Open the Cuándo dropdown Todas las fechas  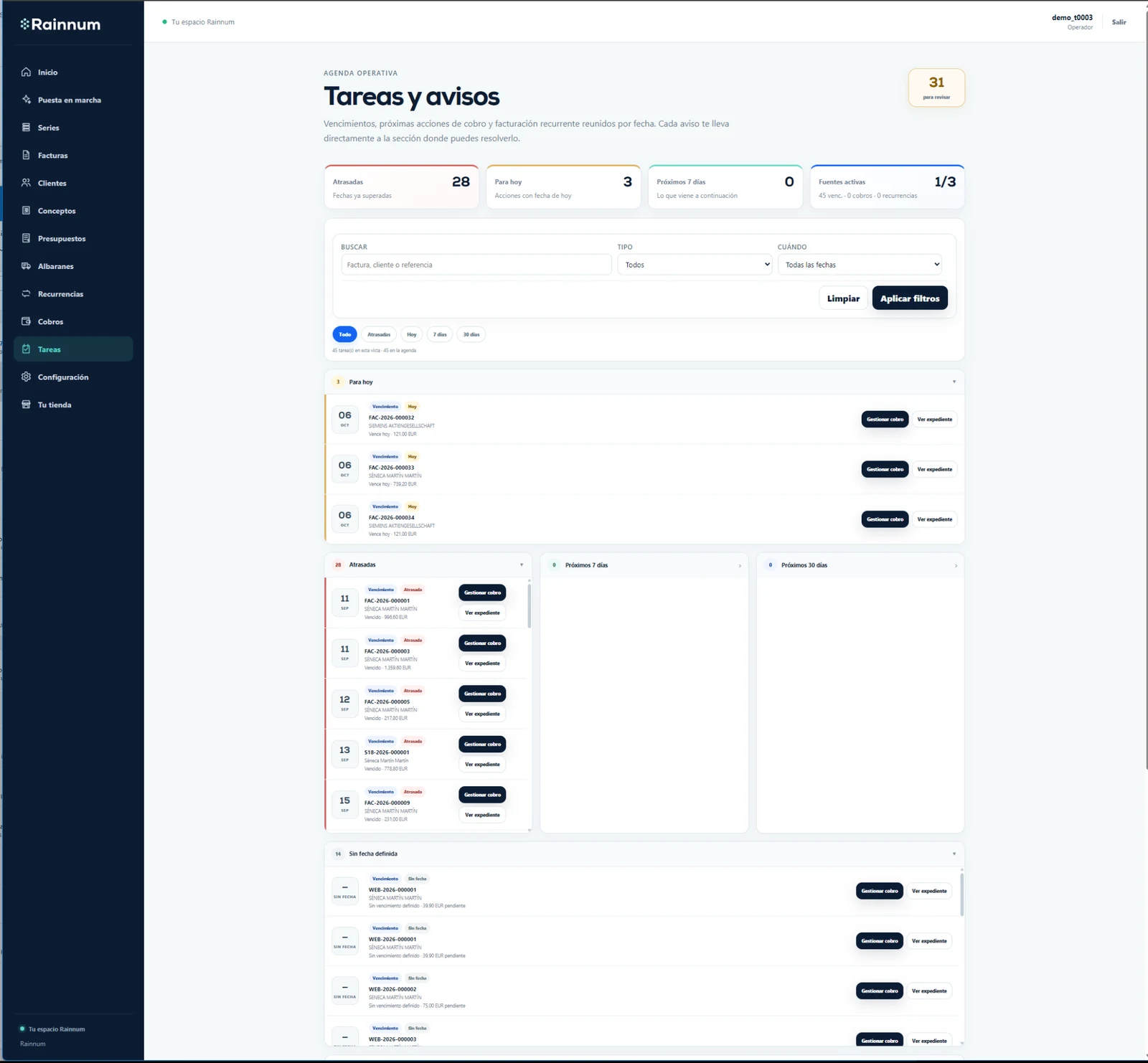point(860,265)
